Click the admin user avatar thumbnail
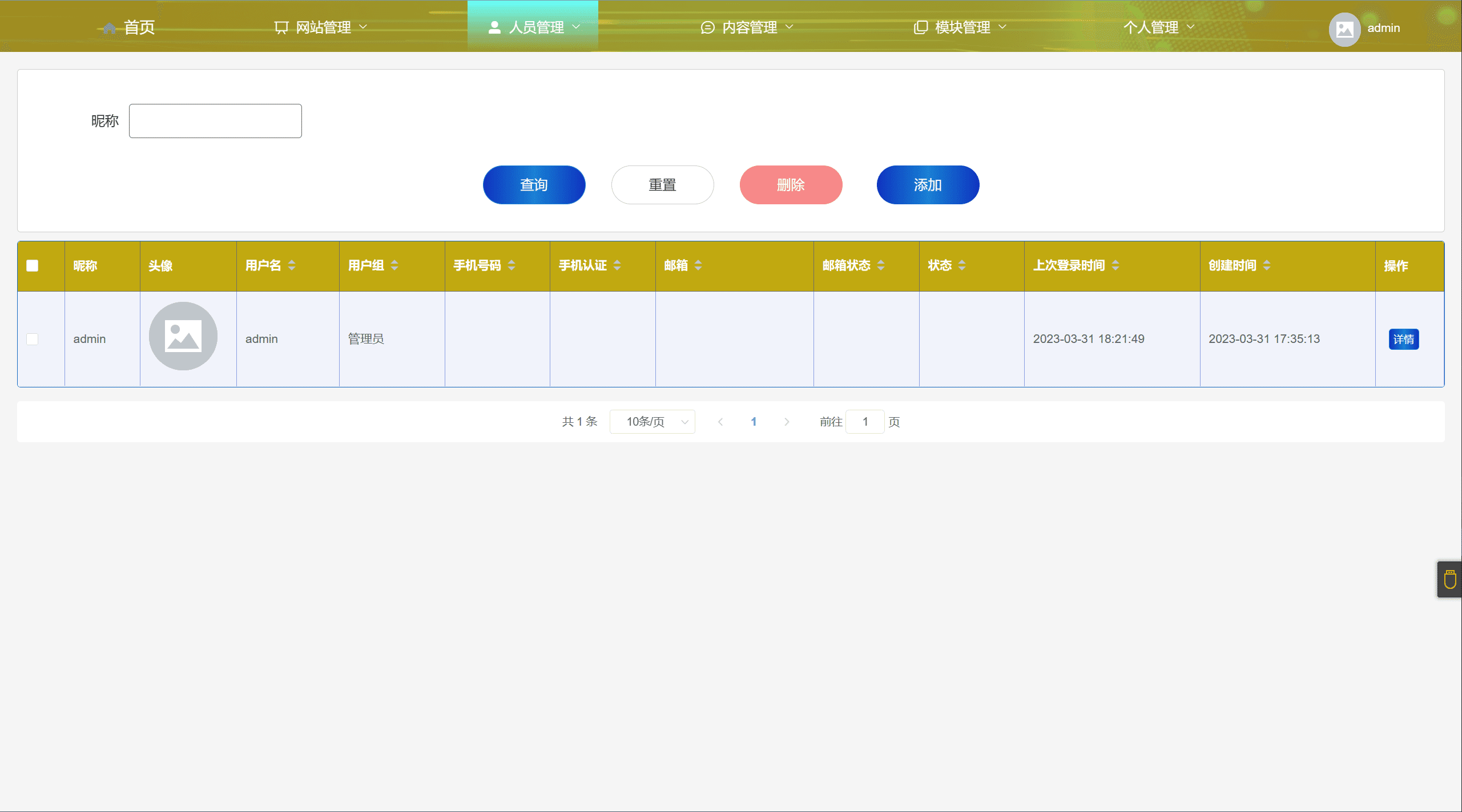 (183, 336)
